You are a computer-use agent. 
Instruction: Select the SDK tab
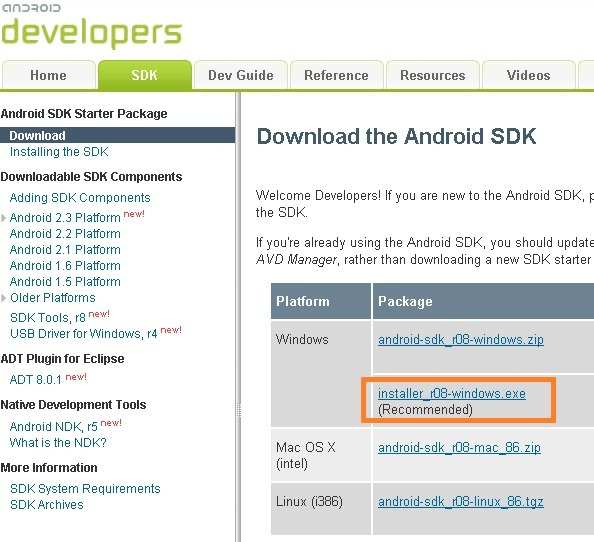[x=145, y=75]
